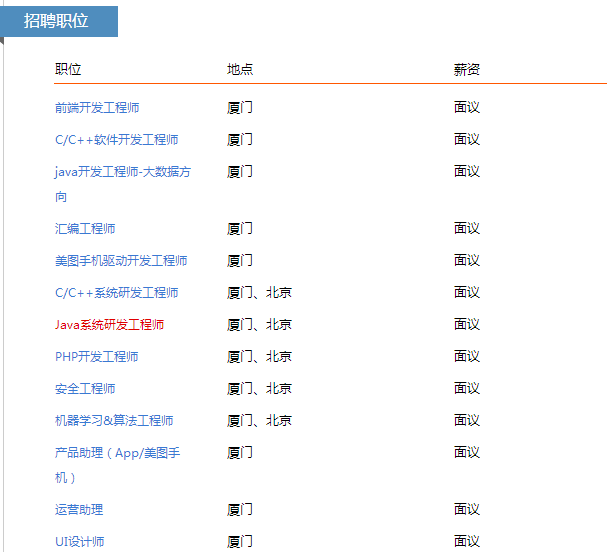Open the 安全工程师 position
Viewport: 607px width, 552px height.
85,389
